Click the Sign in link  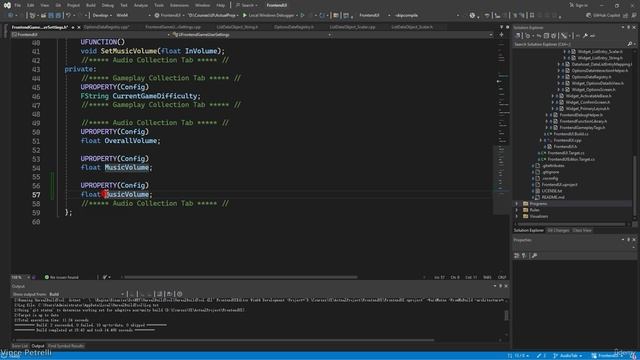coord(578,5)
